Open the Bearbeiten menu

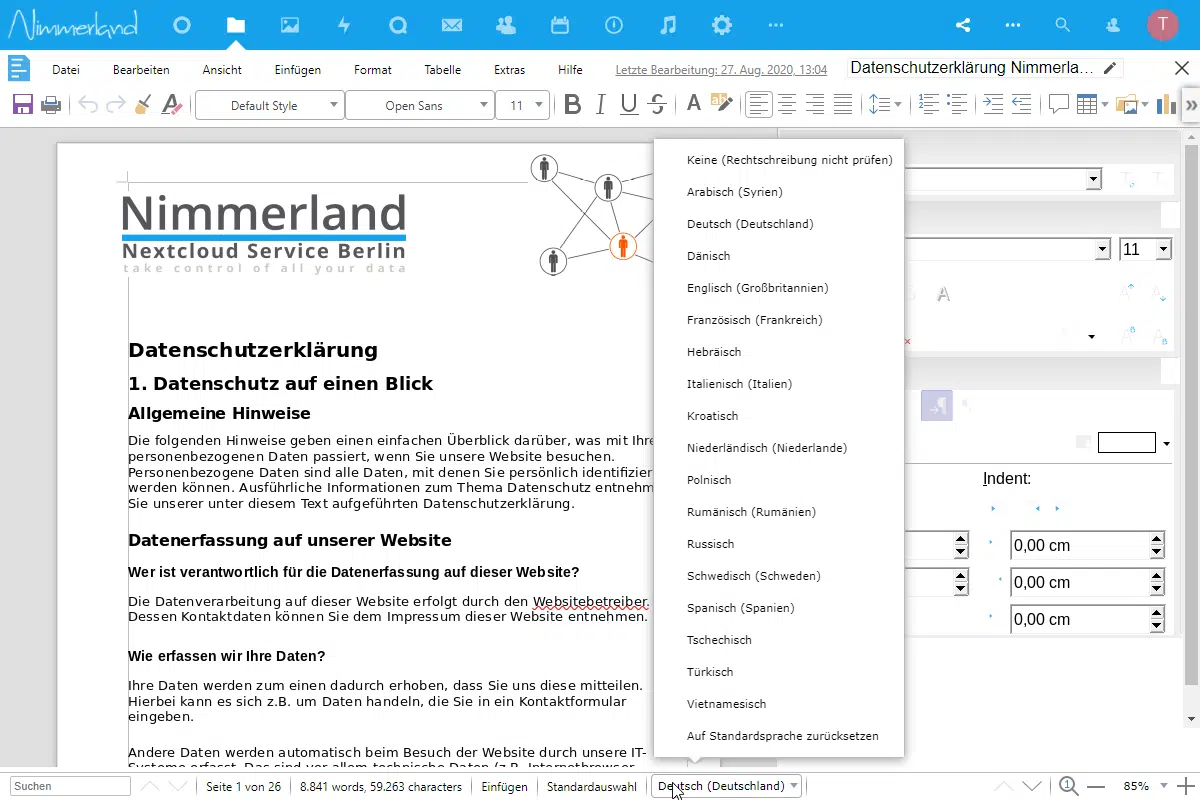tap(141, 70)
